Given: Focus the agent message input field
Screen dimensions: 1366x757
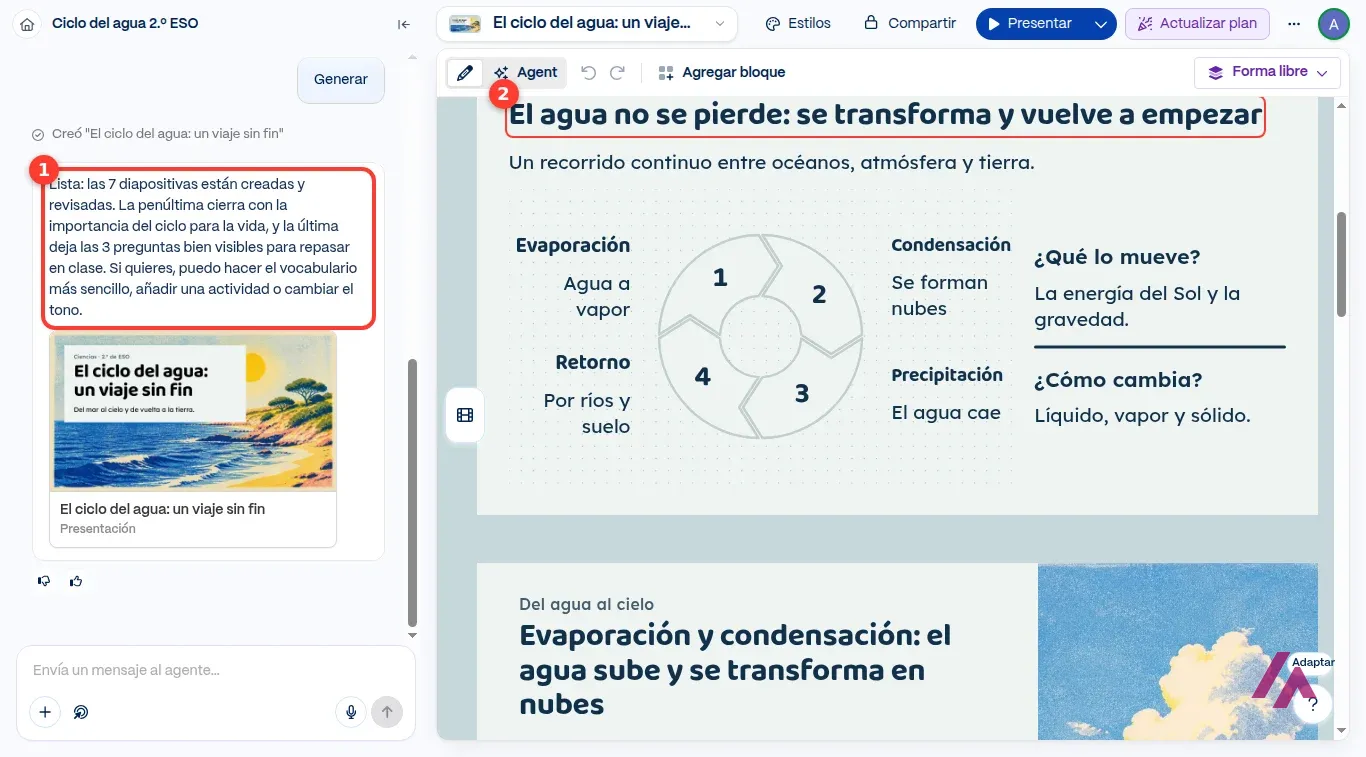Looking at the screenshot, I should click(215, 670).
